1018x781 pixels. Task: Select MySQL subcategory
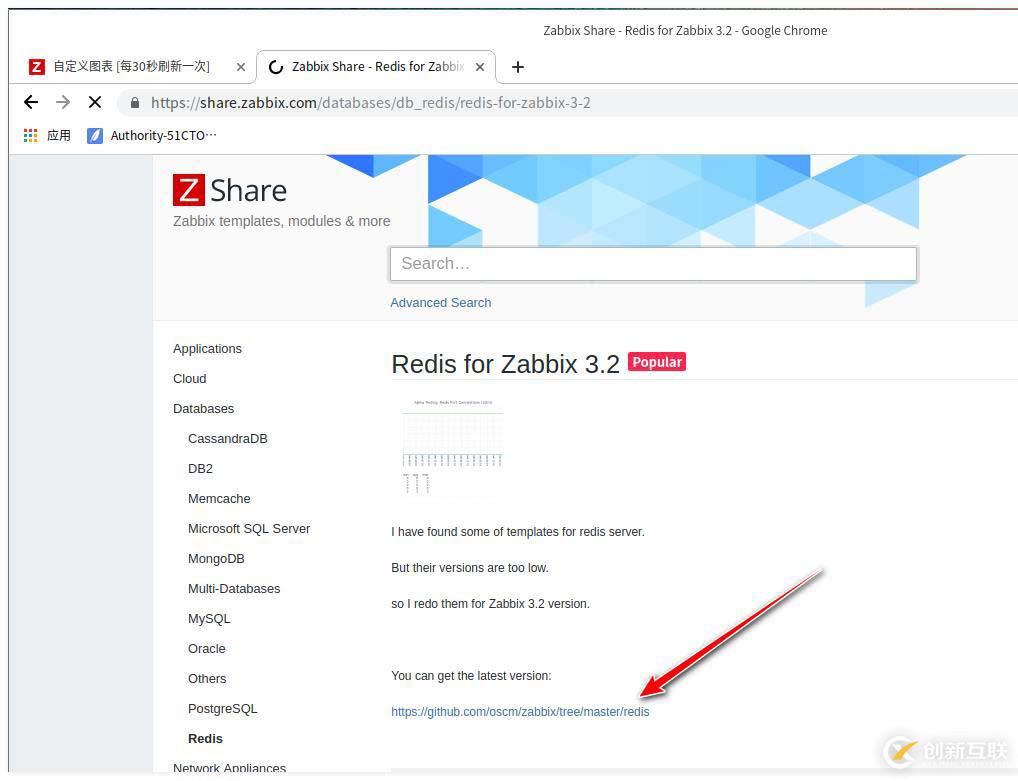209,619
